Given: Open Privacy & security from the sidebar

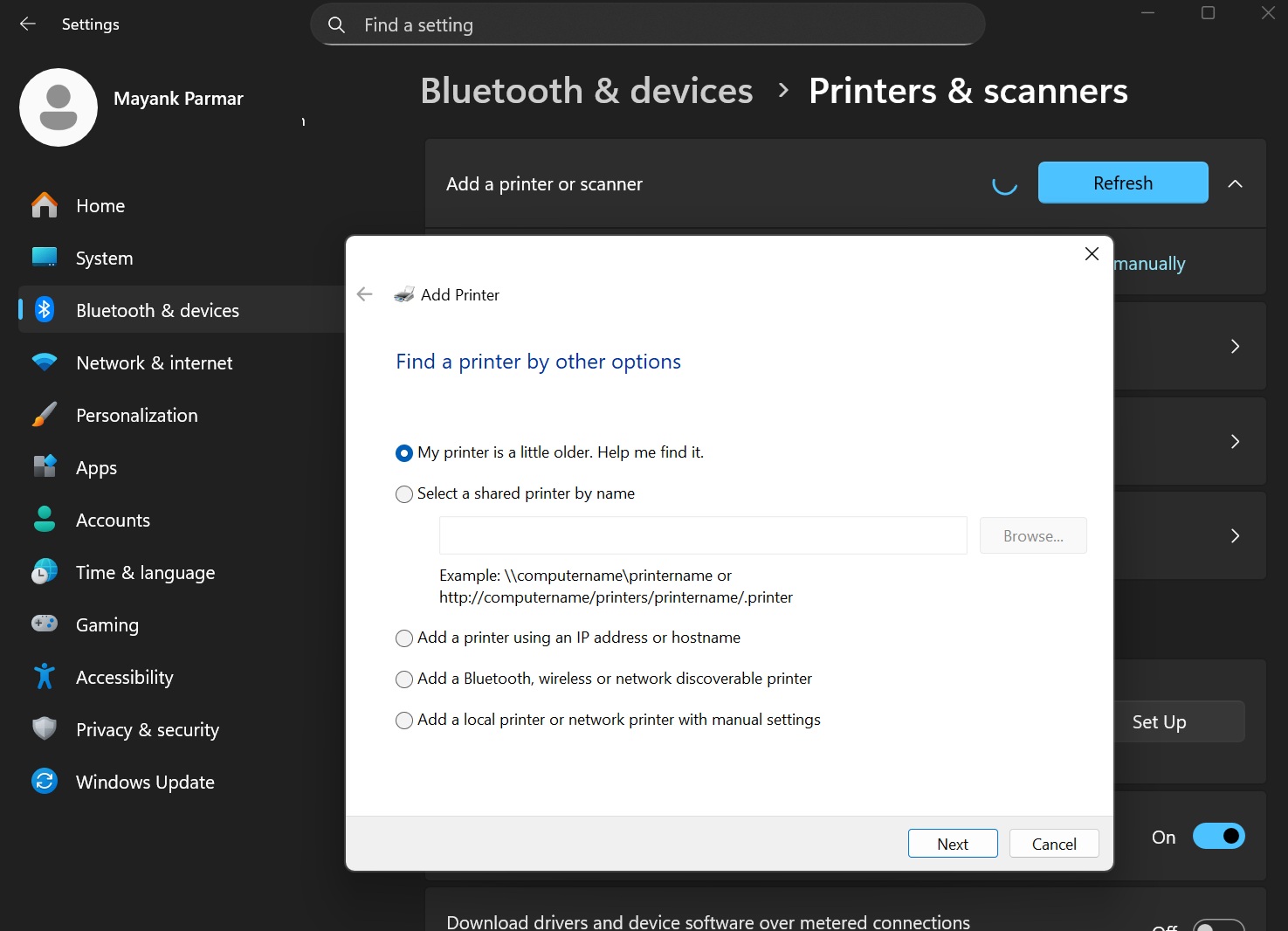Looking at the screenshot, I should click(x=44, y=729).
